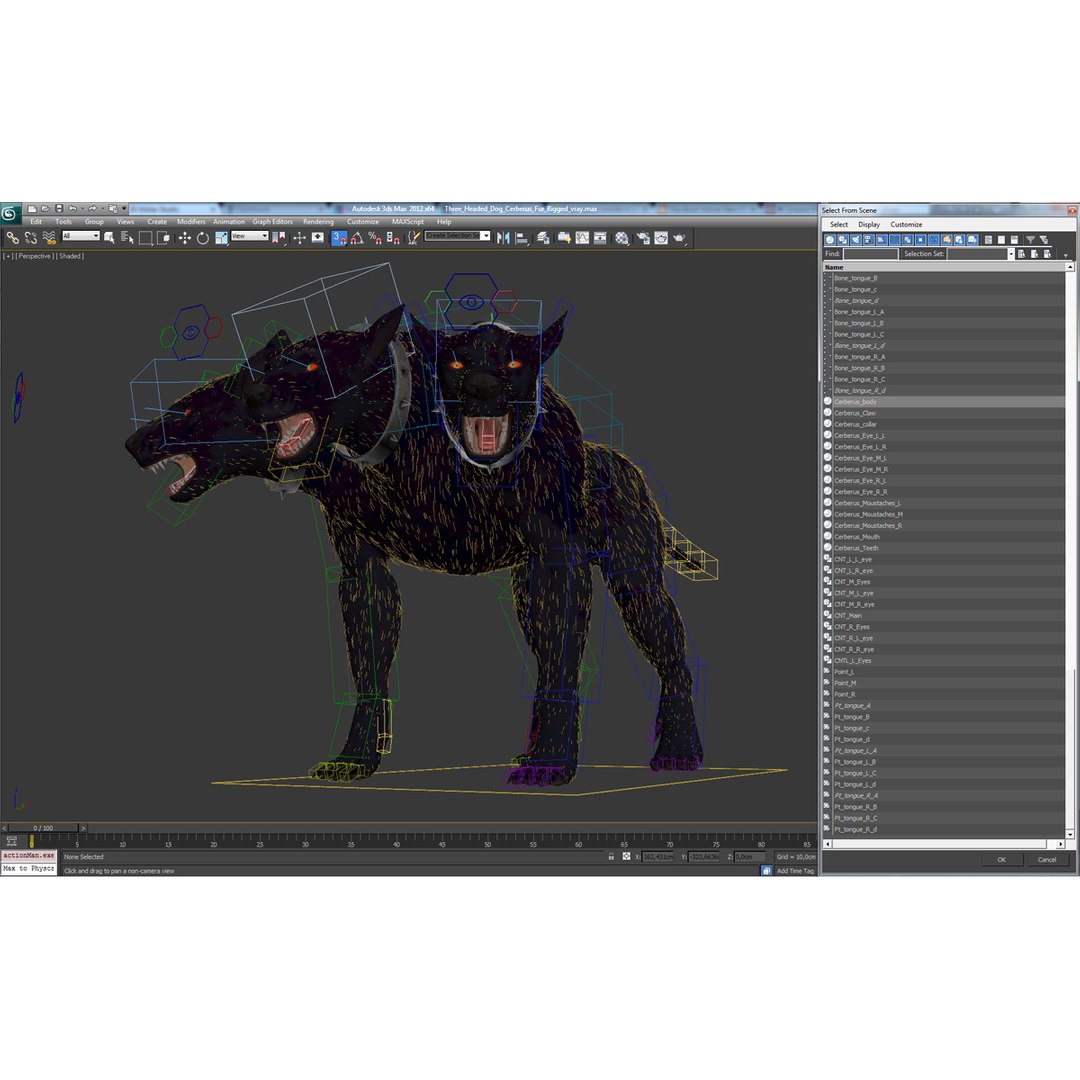The image size is (1080, 1080).
Task: Open the quick access toolbar dropdown arrow
Action: [x=125, y=208]
